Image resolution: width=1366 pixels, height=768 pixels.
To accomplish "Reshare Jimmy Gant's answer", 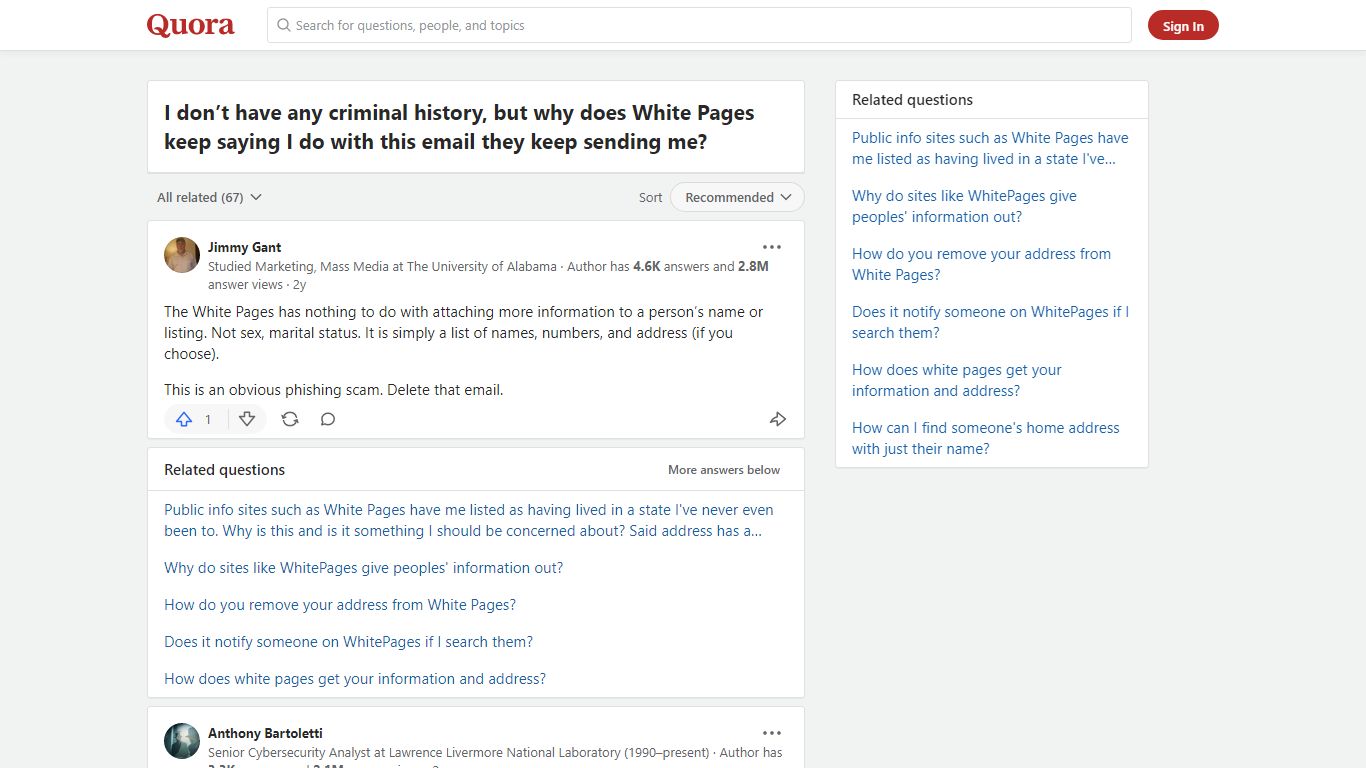I will tap(290, 420).
